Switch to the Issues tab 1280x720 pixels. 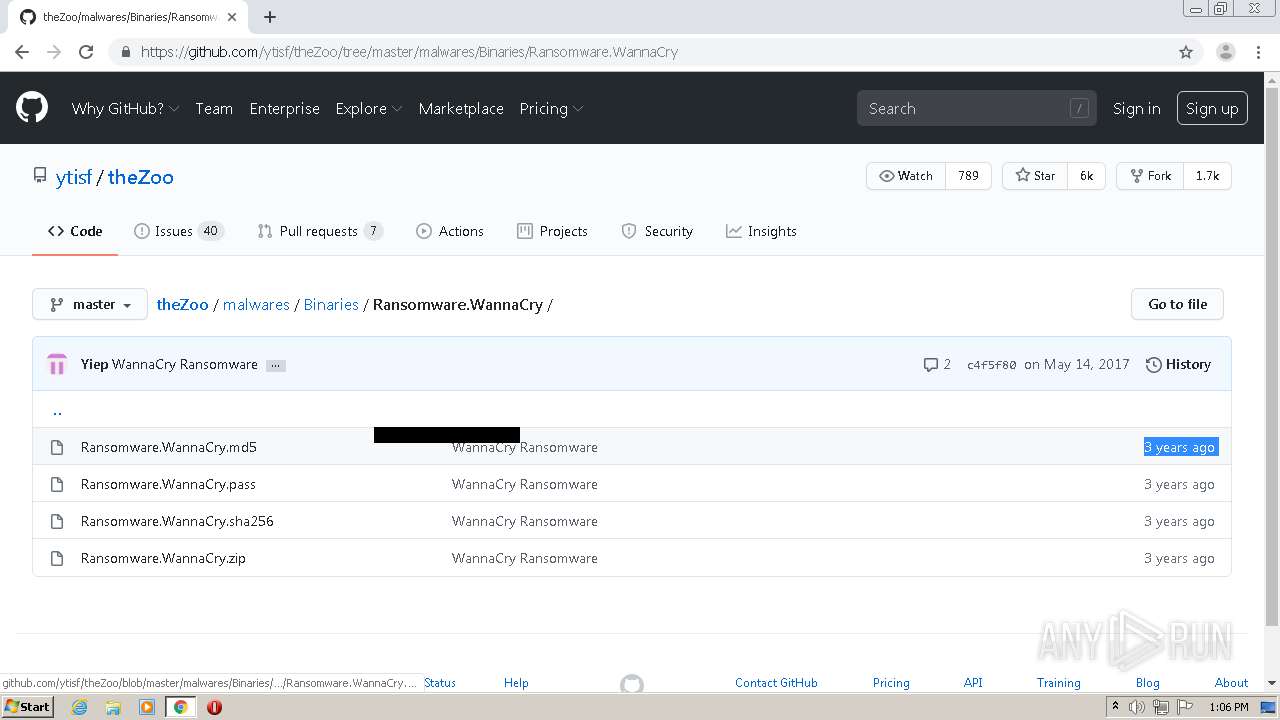[179, 231]
